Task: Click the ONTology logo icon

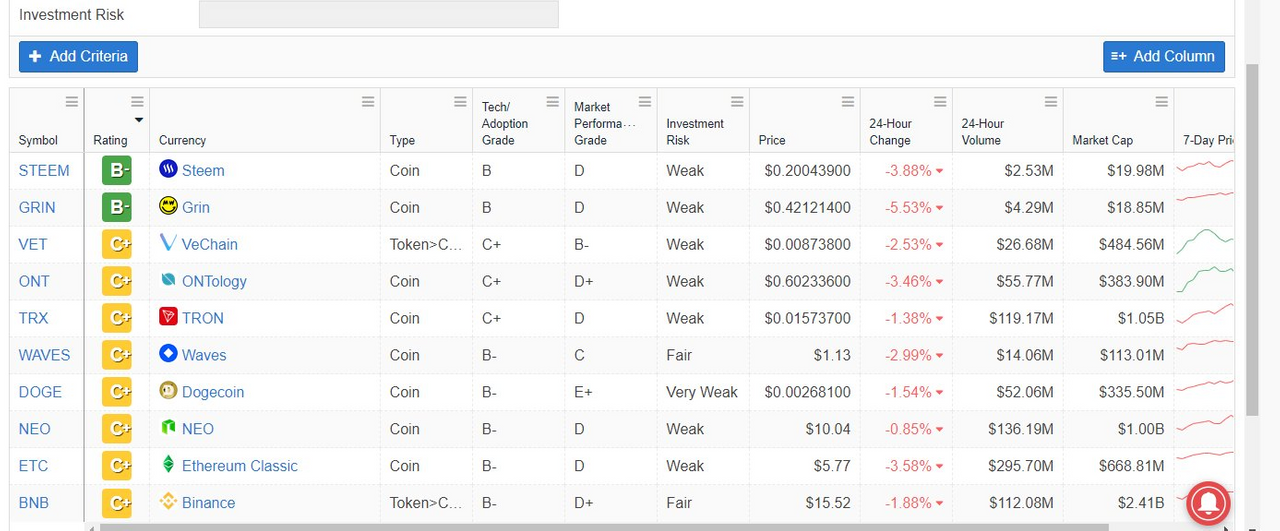Action: 168,280
